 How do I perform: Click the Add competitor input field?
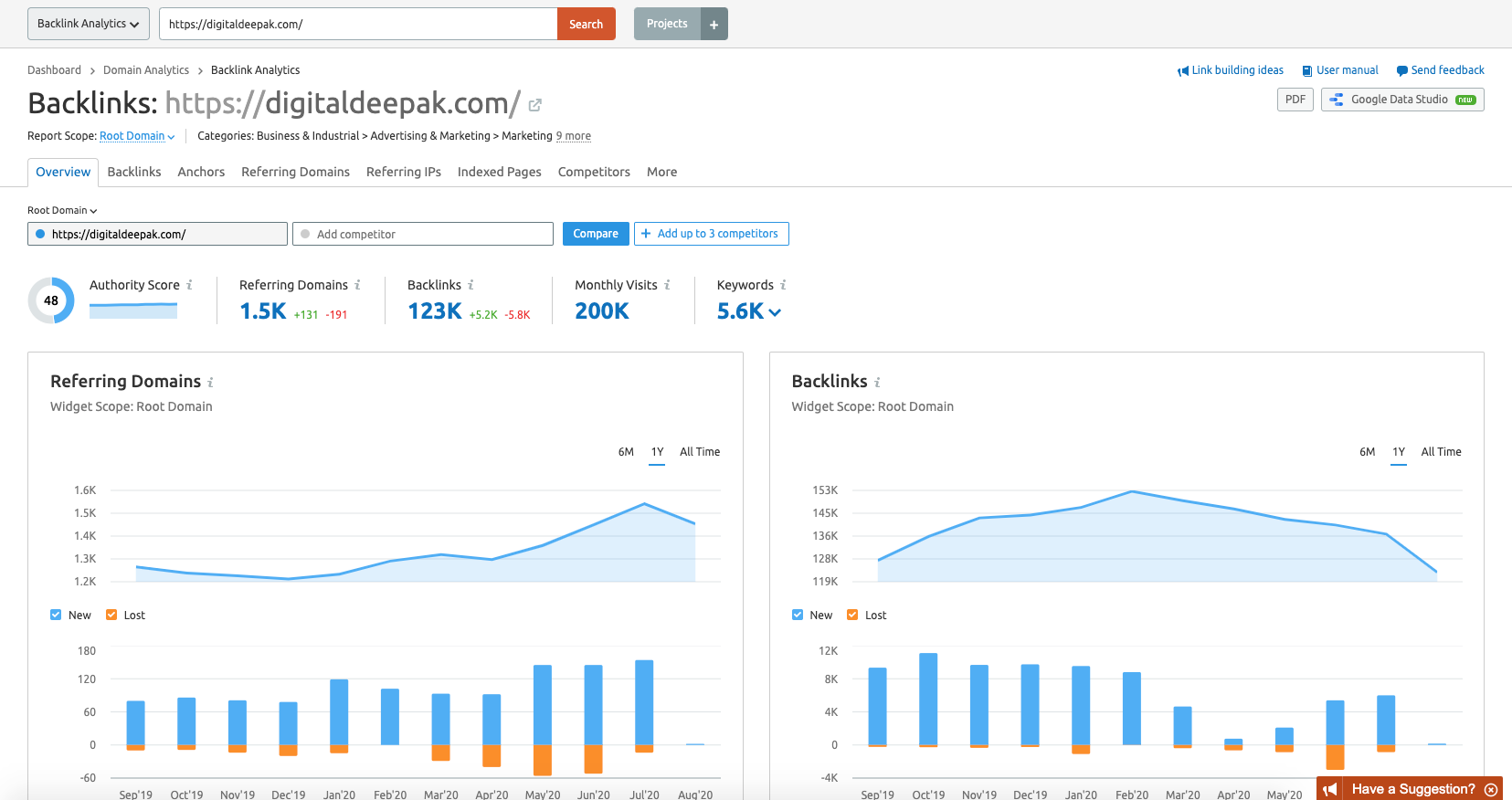click(423, 234)
